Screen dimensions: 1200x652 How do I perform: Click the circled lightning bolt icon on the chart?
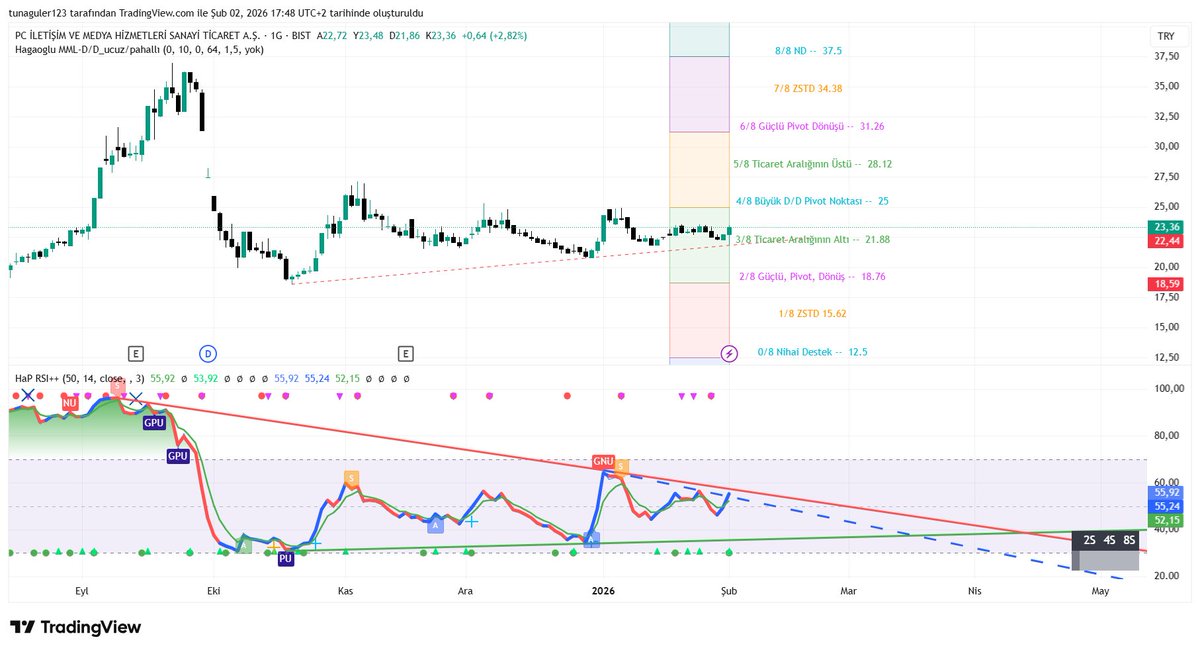point(729,354)
